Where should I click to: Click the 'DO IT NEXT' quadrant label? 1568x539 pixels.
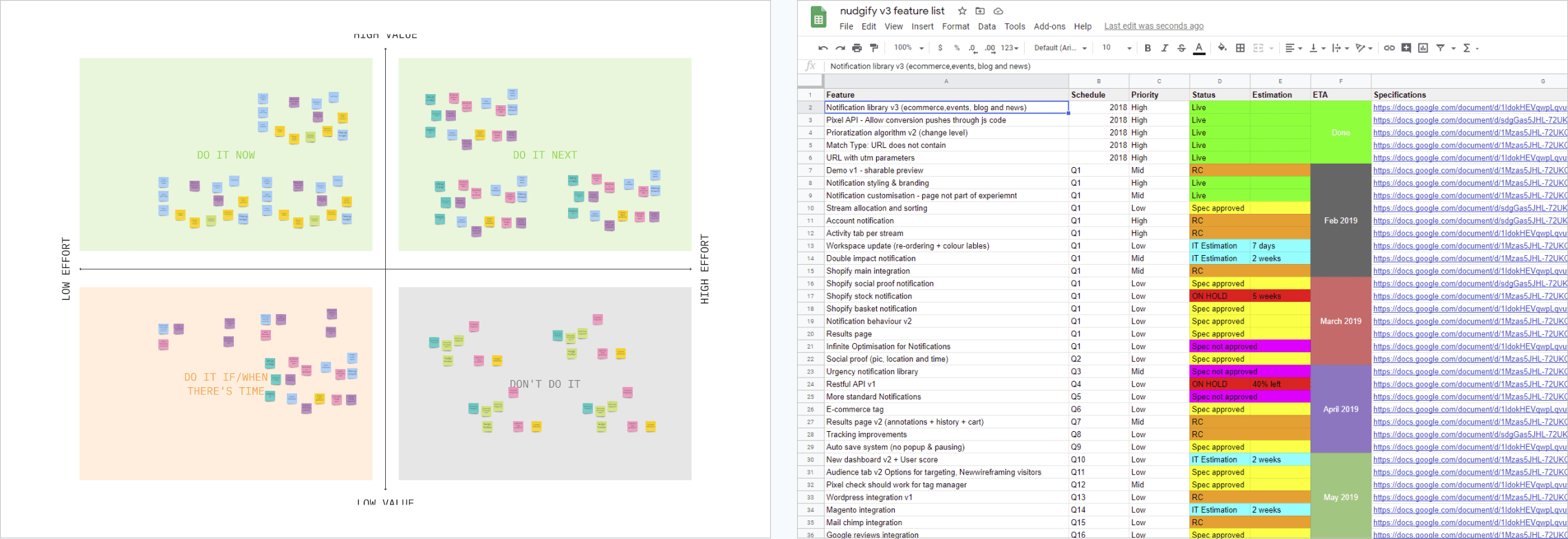pyautogui.click(x=545, y=155)
